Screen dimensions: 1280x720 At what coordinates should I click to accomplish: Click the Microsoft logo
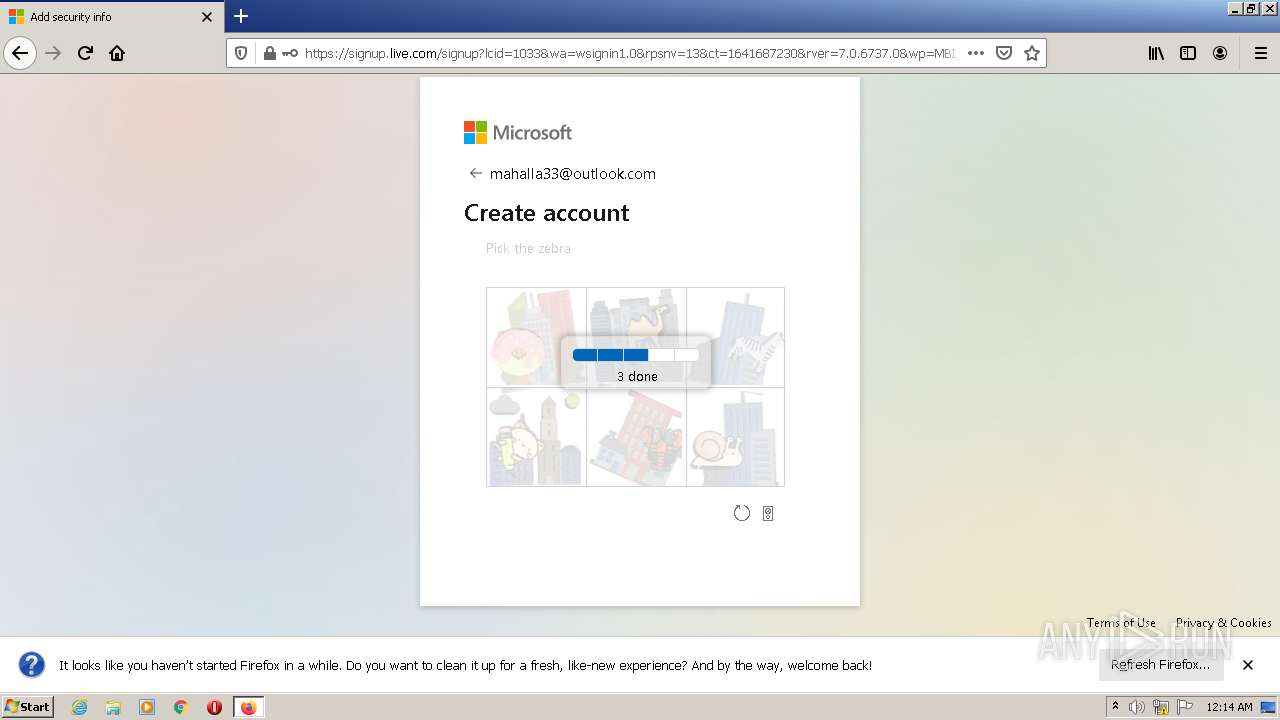[518, 132]
